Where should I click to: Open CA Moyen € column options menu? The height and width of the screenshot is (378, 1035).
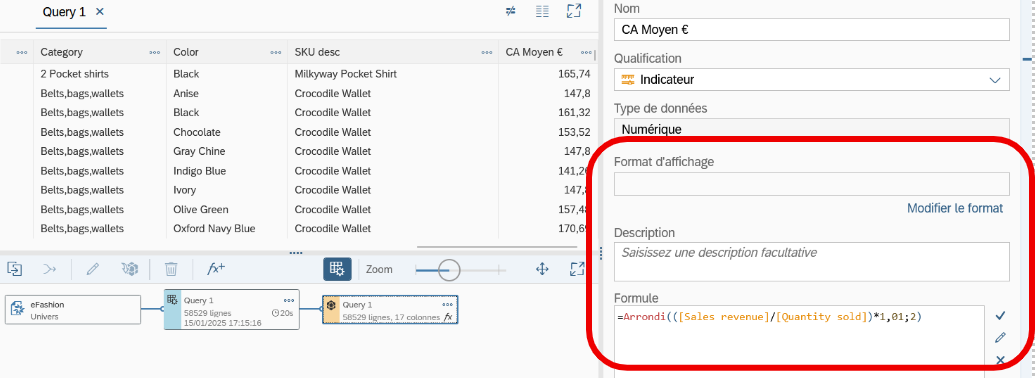coord(585,52)
